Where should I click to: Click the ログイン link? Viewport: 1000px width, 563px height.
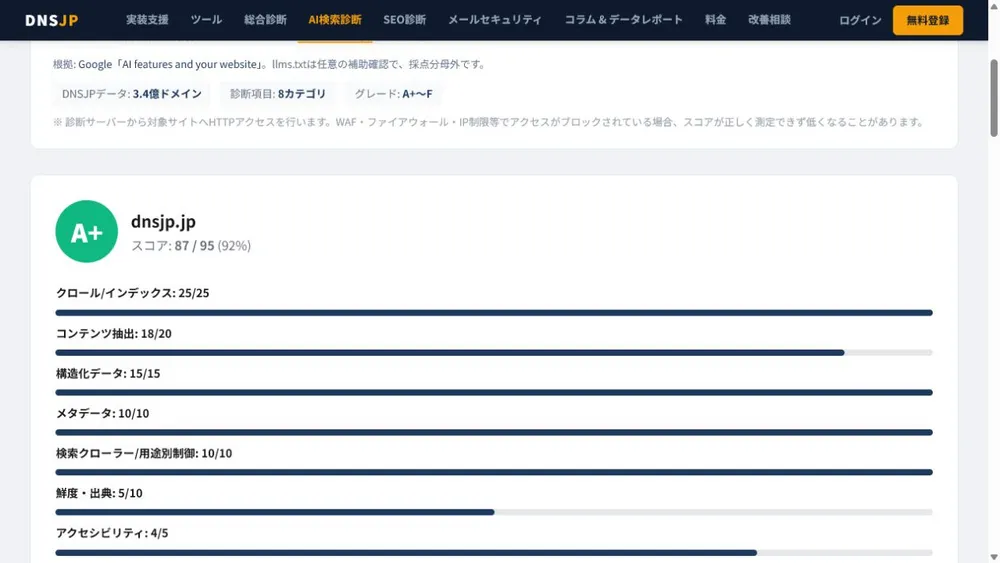[x=860, y=20]
